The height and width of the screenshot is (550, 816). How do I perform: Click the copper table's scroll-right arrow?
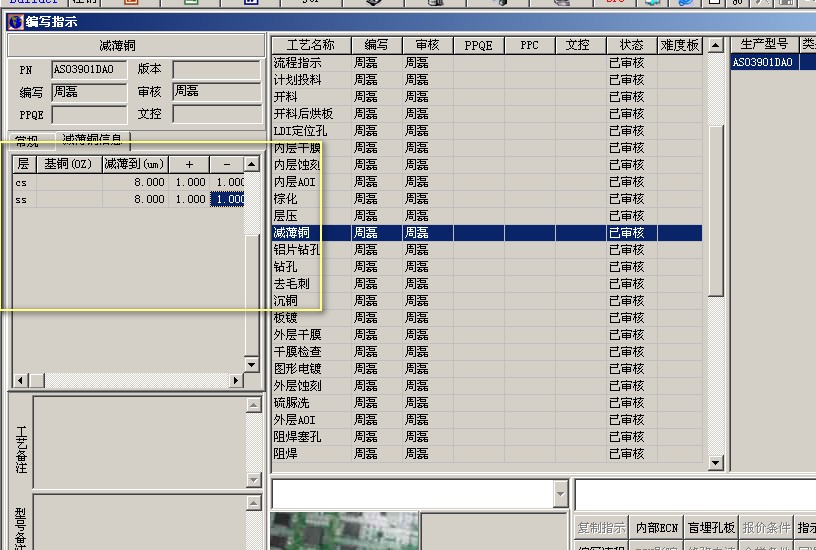point(236,380)
